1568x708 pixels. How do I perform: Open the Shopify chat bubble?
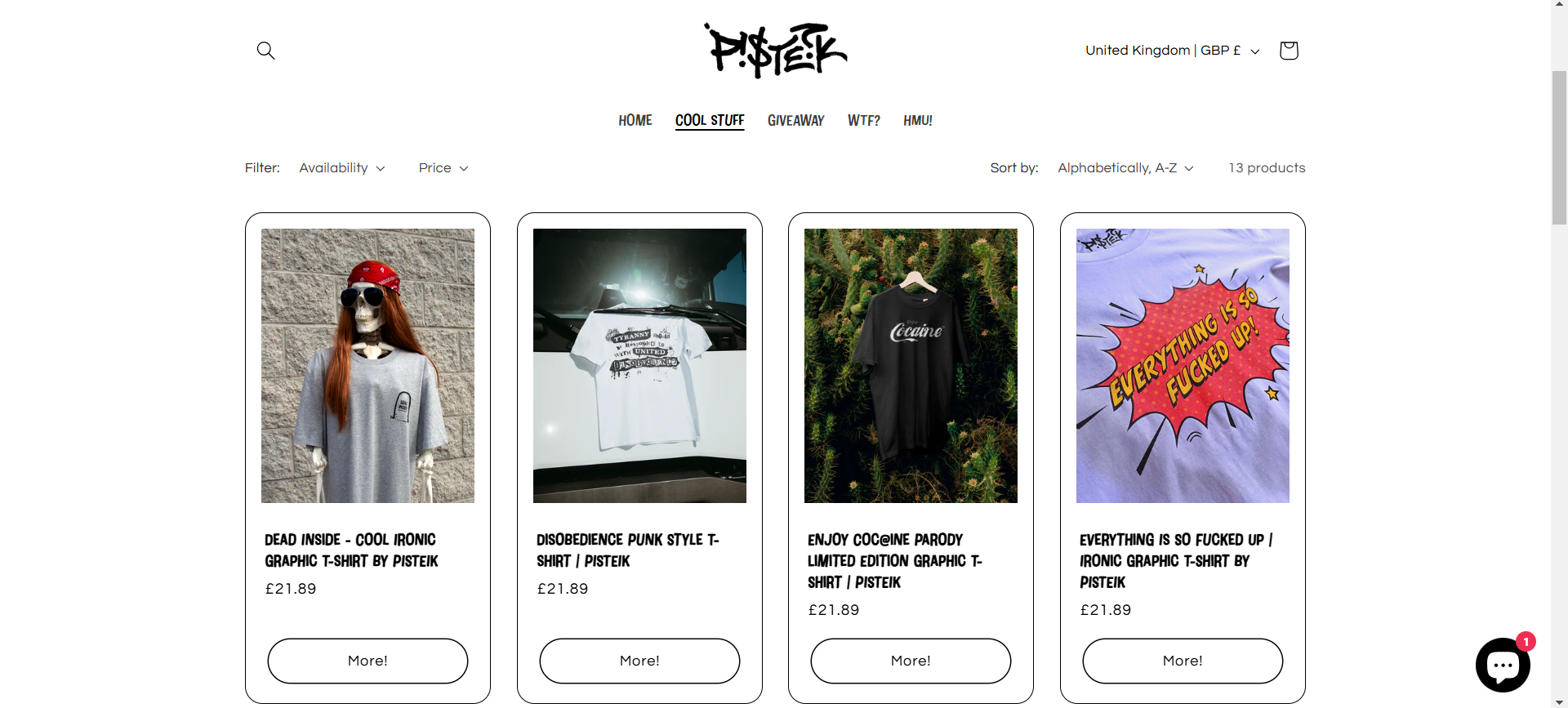point(1503,665)
